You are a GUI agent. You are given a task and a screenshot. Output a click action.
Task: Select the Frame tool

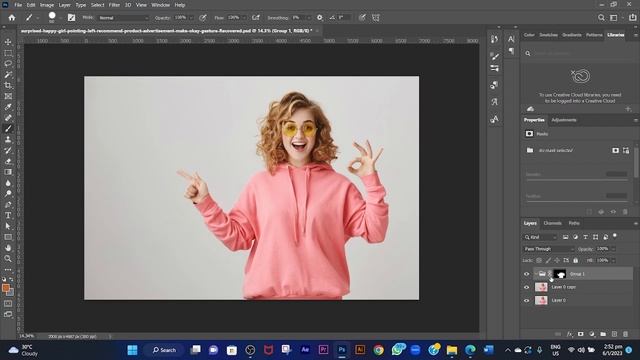[8, 96]
